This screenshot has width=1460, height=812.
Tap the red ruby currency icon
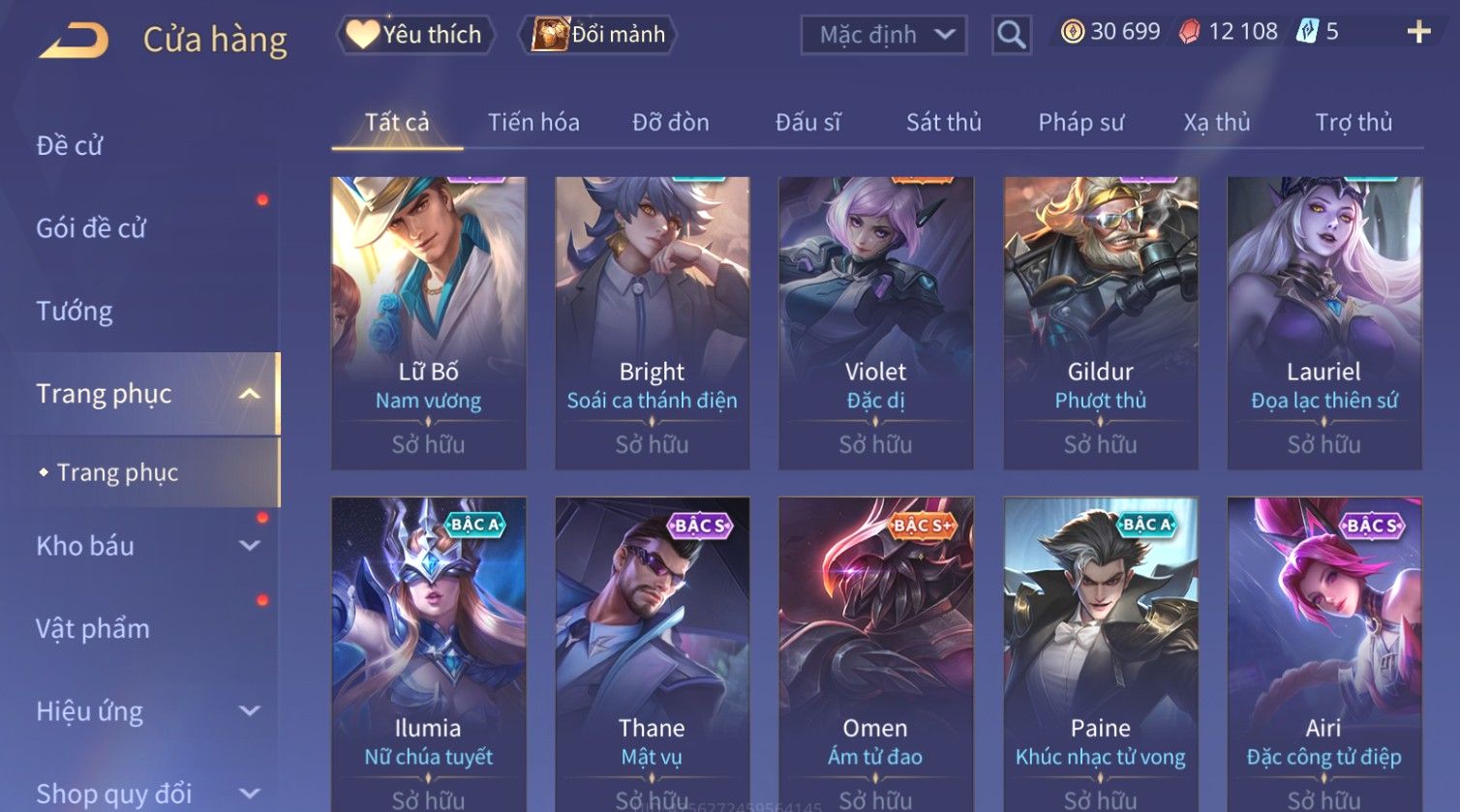(1189, 32)
